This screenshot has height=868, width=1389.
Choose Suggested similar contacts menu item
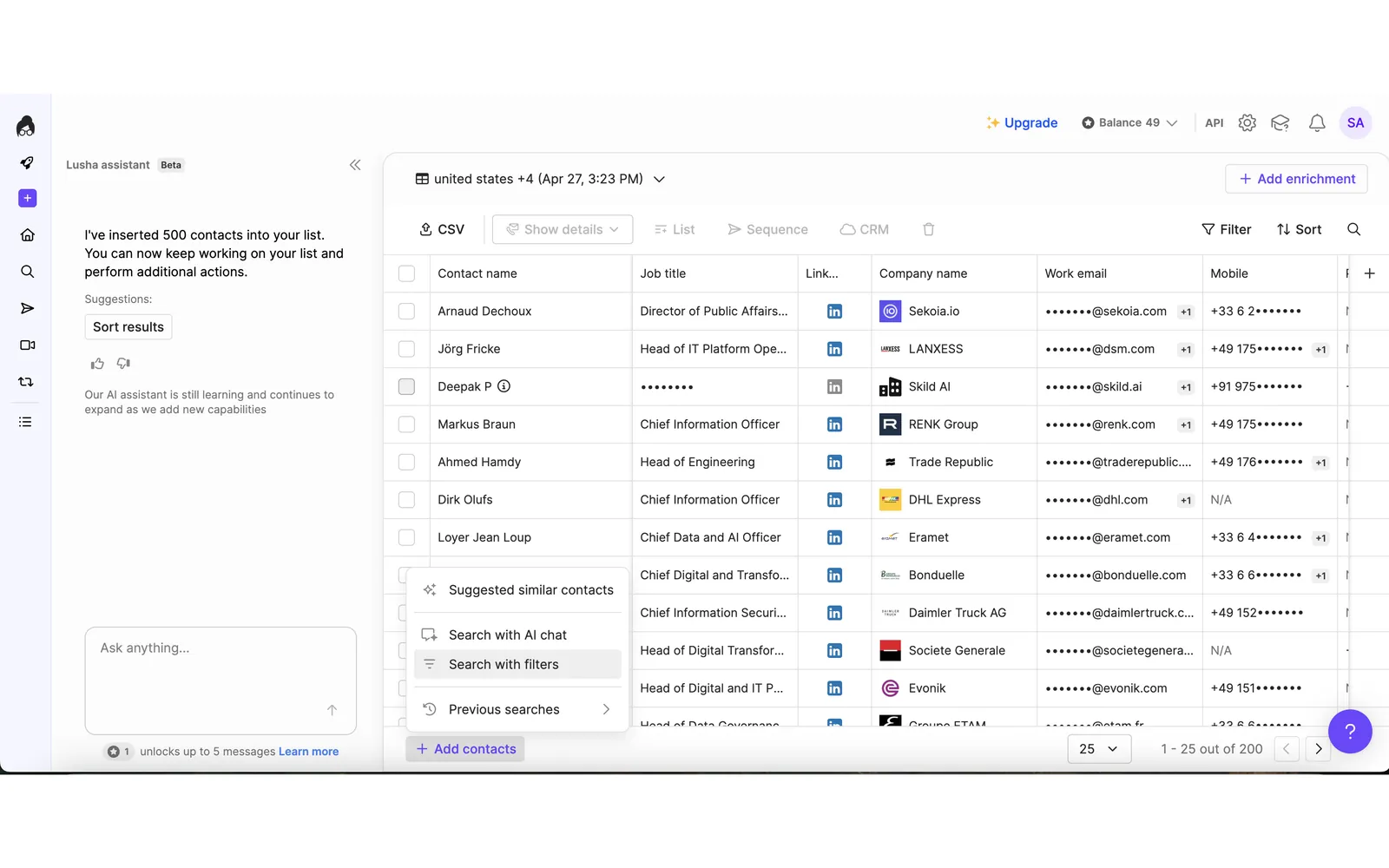(518, 590)
